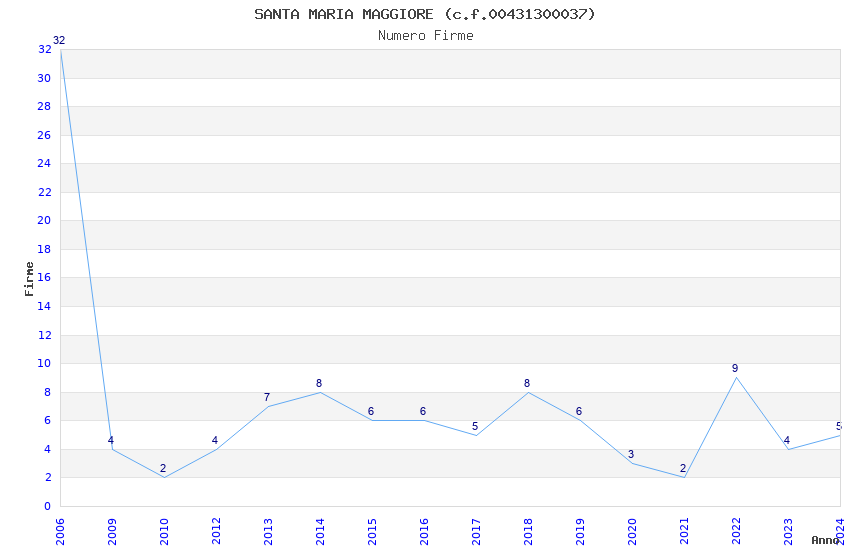Click the y-axis tick label 30

[x=44, y=79]
